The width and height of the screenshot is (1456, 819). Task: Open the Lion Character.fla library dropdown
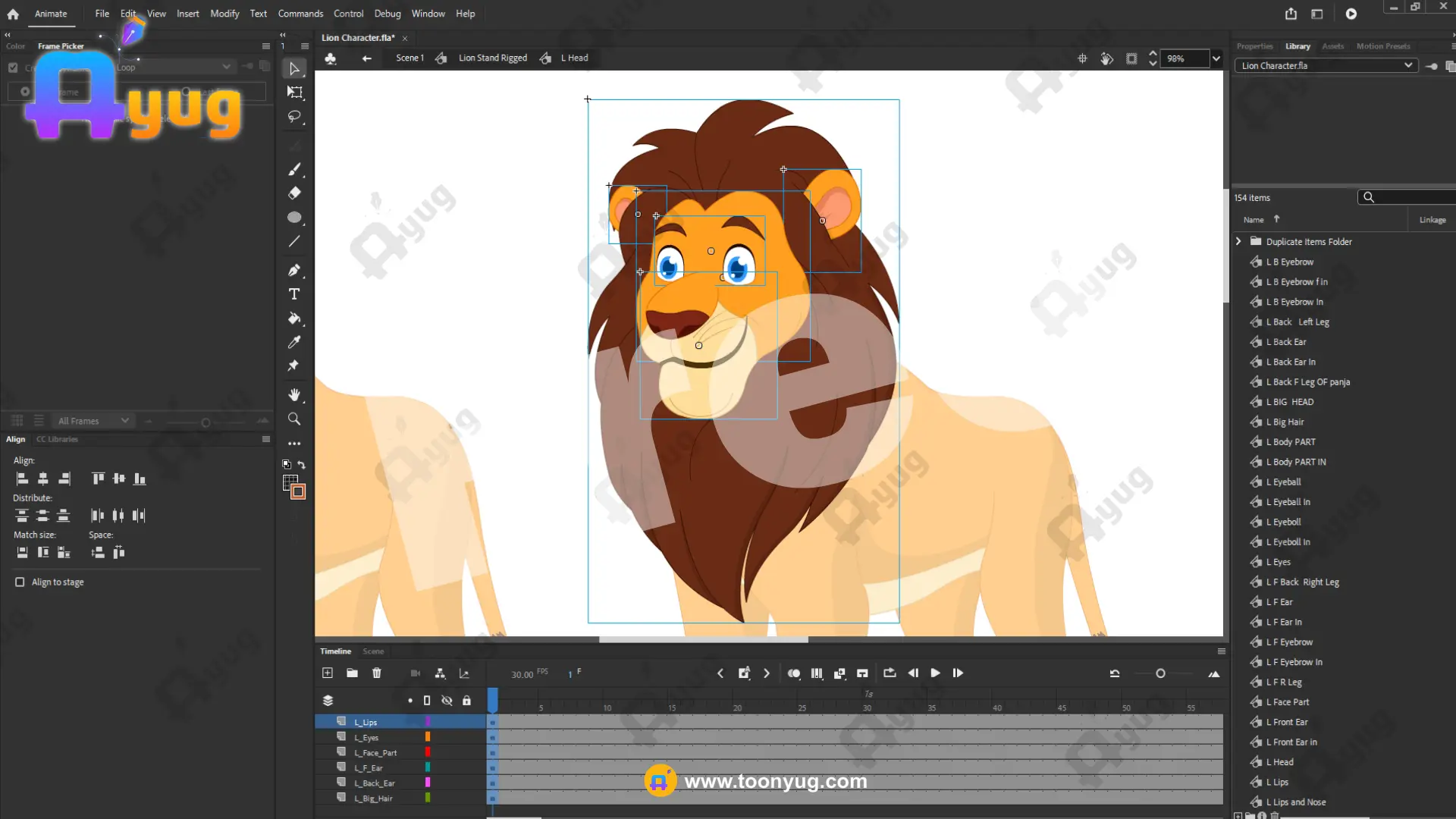pos(1407,65)
